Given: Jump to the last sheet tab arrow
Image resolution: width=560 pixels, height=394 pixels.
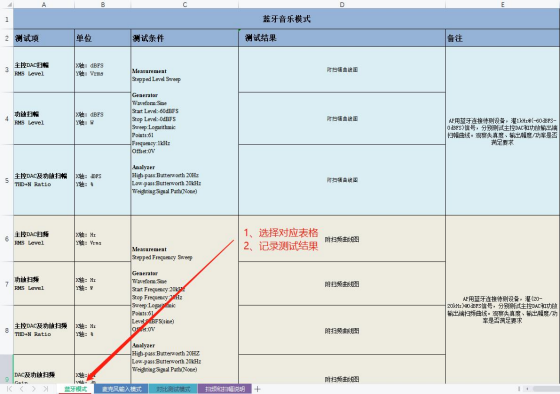Looking at the screenshot, I should [46, 389].
